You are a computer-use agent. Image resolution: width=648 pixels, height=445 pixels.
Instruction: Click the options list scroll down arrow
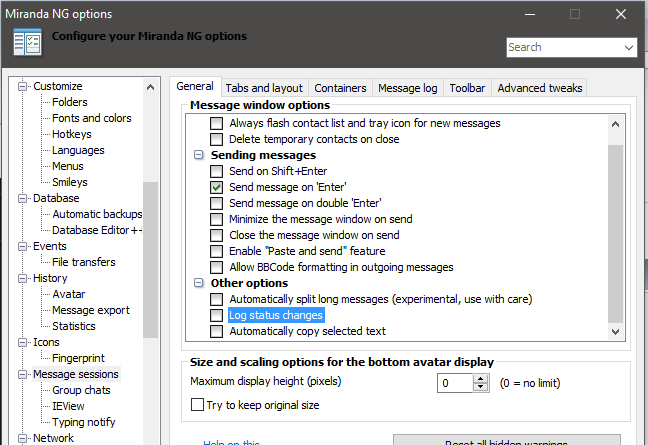[x=615, y=331]
